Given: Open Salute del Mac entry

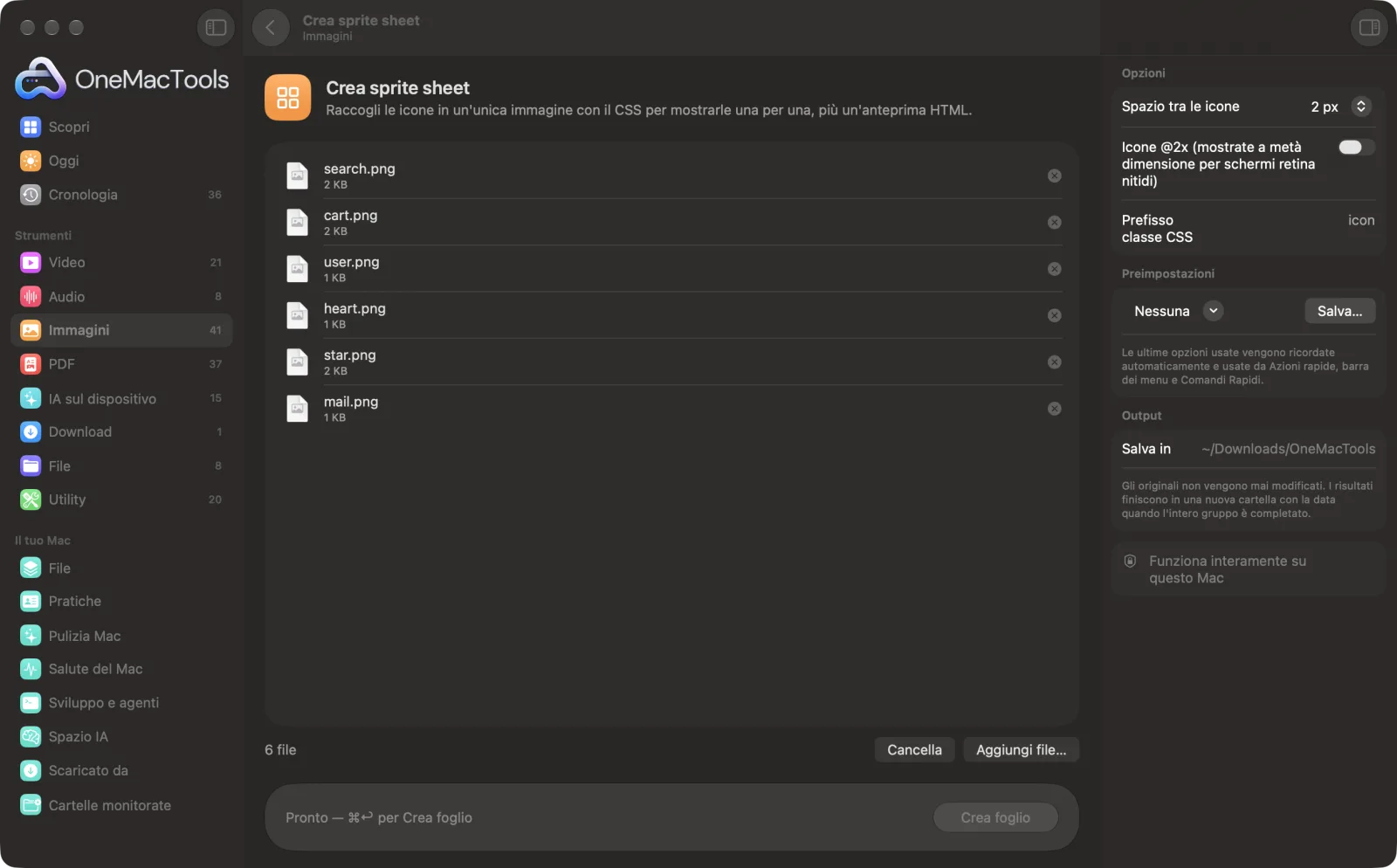Looking at the screenshot, I should point(121,669).
